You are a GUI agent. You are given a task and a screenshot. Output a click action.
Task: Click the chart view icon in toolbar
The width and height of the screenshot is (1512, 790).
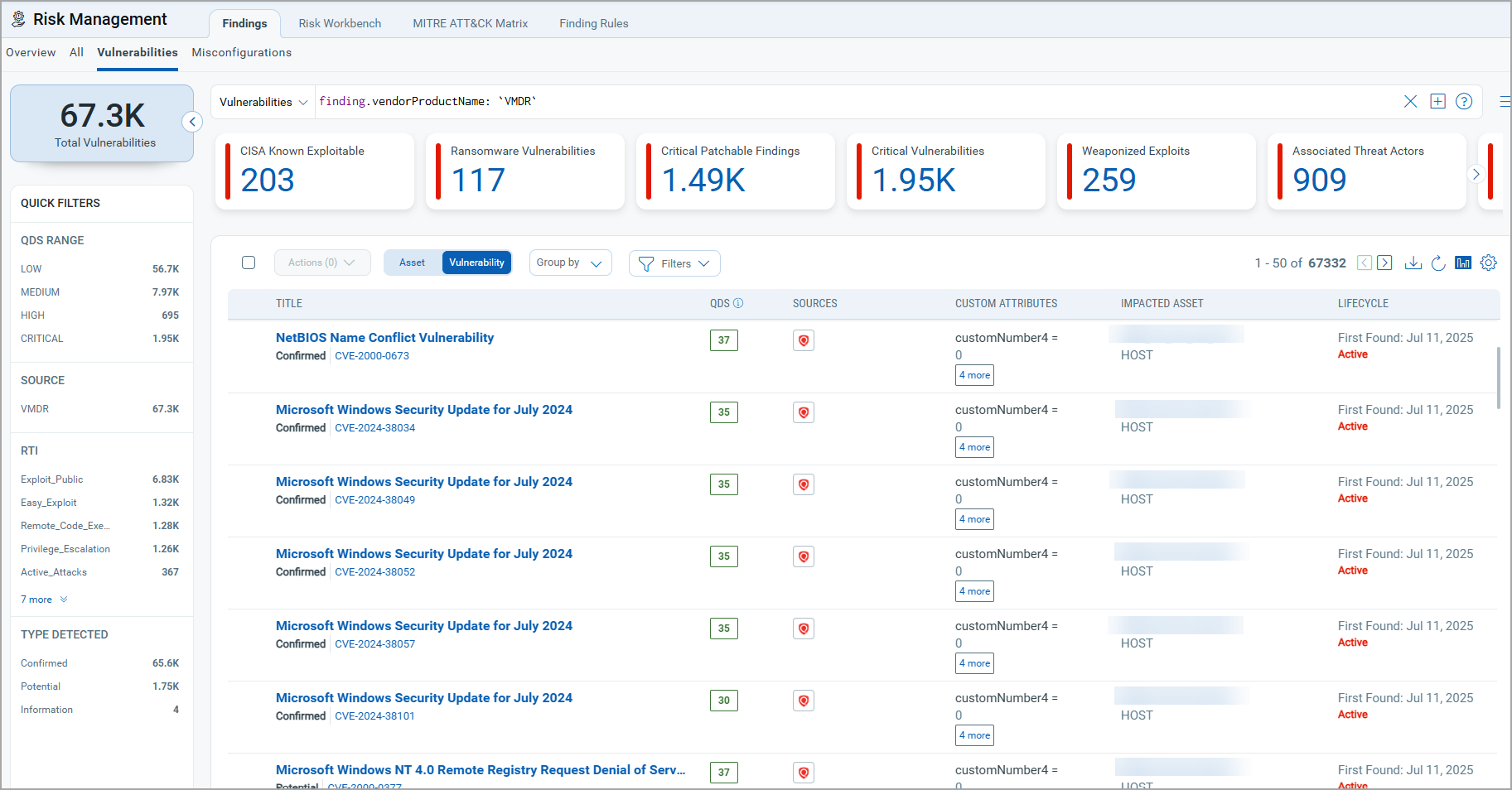pyautogui.click(x=1463, y=263)
